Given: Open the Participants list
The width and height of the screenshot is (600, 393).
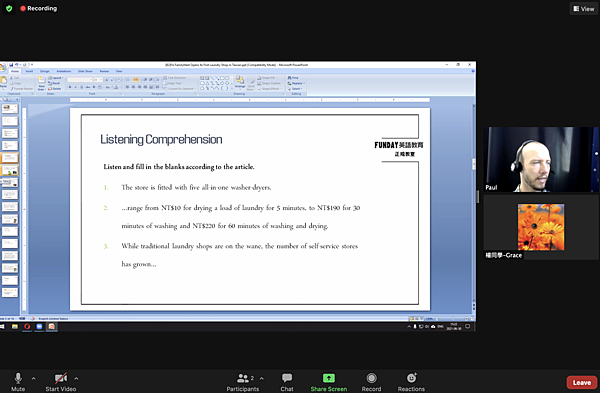Looking at the screenshot, I should coord(243,382).
